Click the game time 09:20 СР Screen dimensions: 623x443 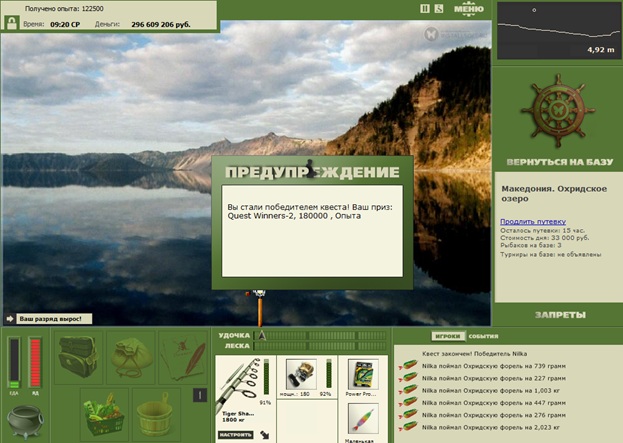(x=65, y=25)
